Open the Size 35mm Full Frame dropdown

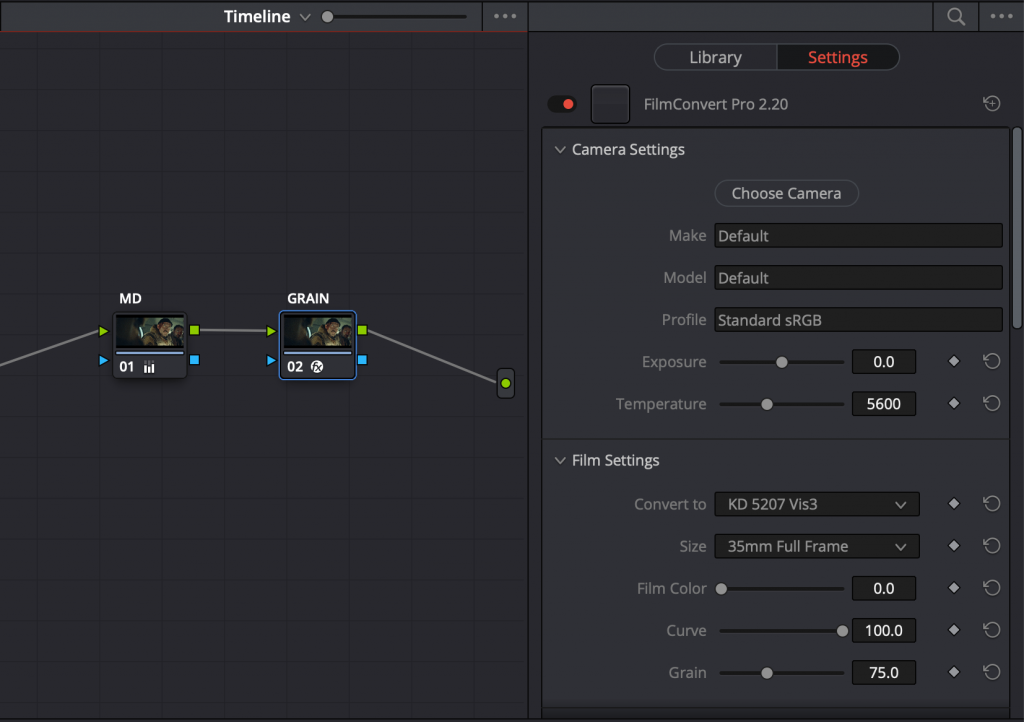click(x=816, y=546)
